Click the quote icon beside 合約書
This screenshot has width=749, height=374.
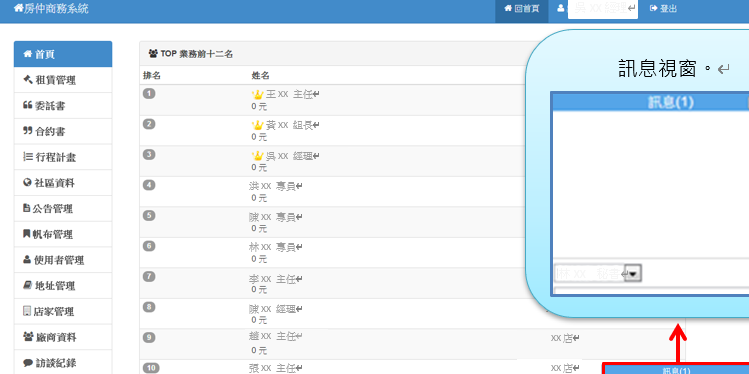click(x=27, y=131)
